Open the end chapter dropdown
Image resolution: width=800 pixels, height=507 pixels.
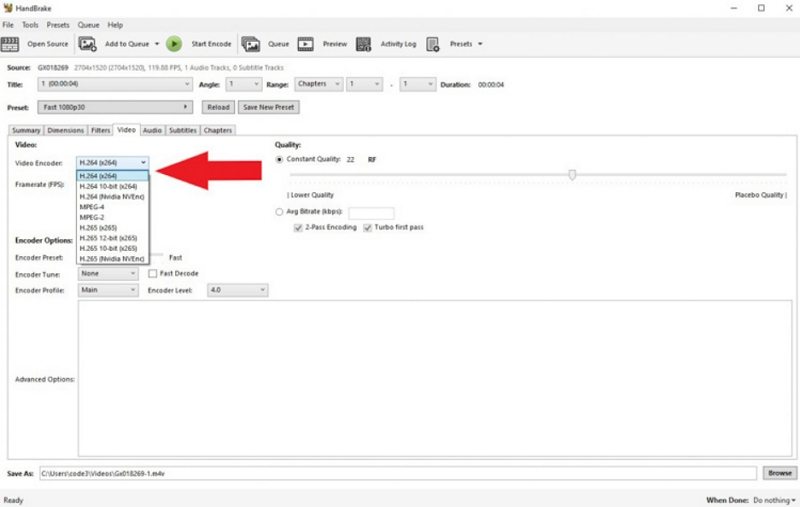(418, 84)
